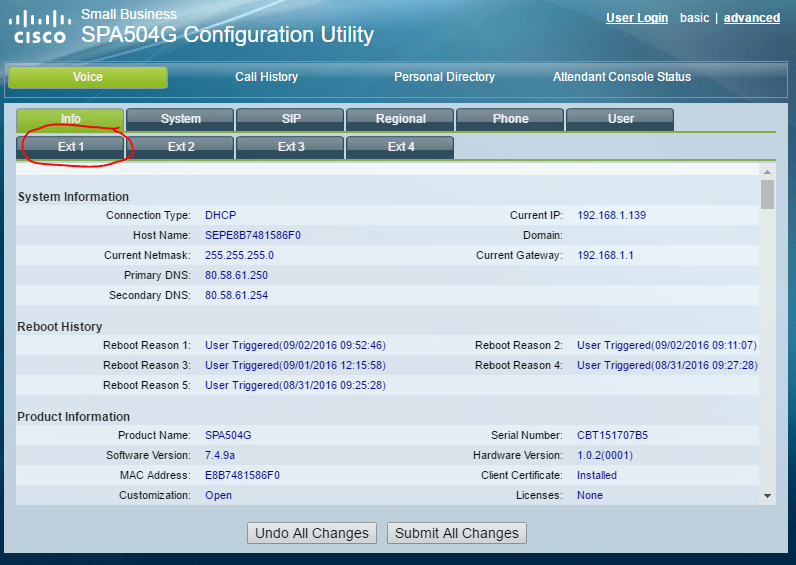796x565 pixels.
Task: Click Reboot Reason 3 value
Action: pos(295,365)
